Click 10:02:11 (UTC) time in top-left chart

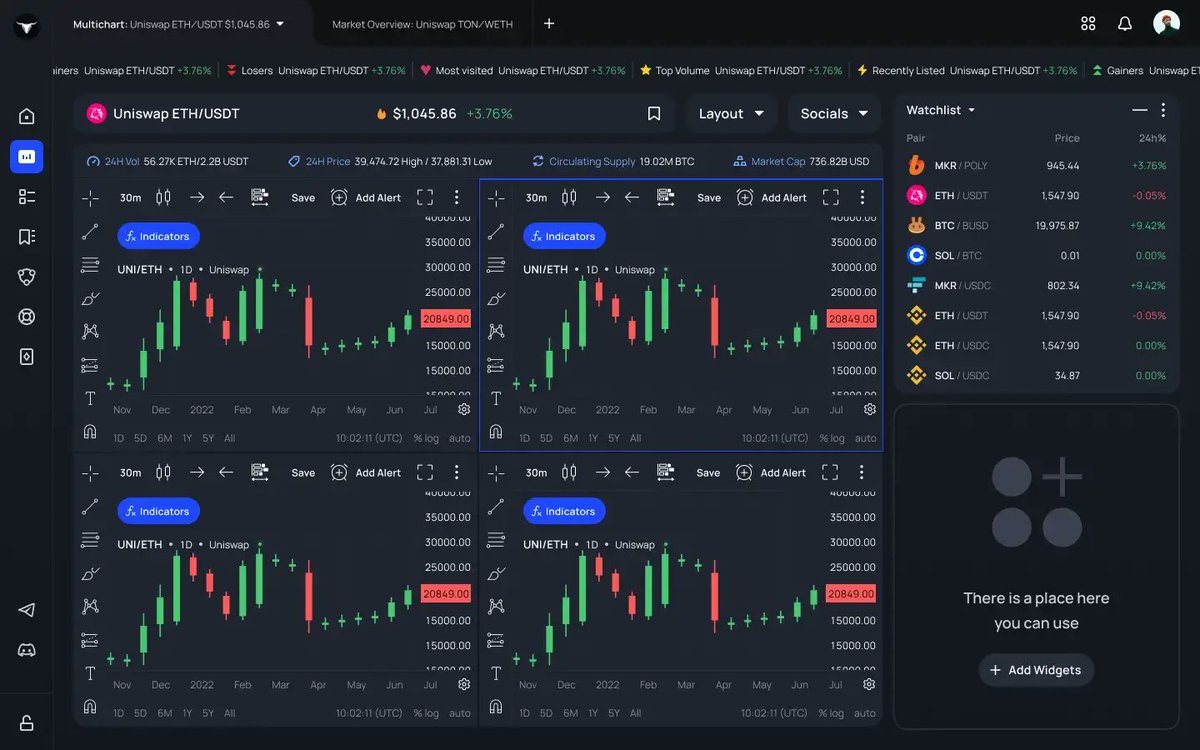[x=369, y=438]
